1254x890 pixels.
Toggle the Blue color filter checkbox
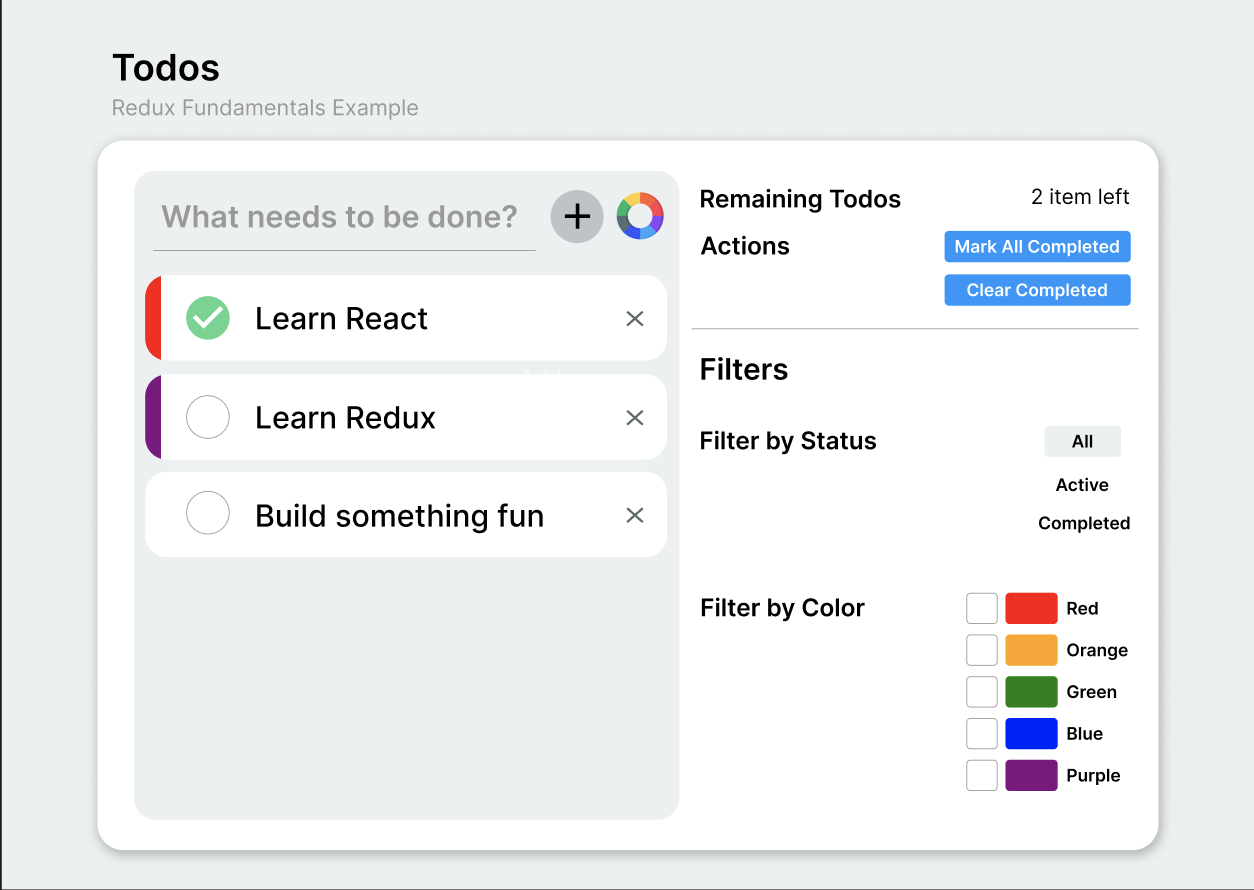(x=982, y=733)
